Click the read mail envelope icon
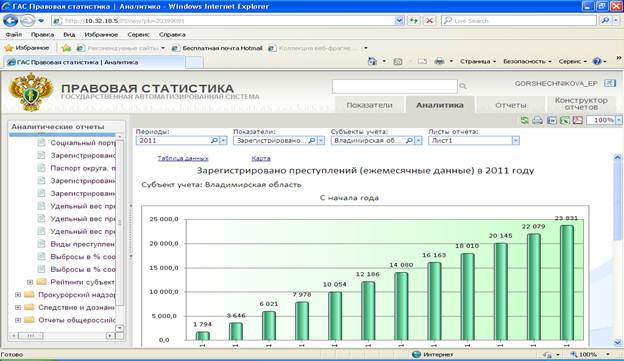The height and width of the screenshot is (361, 624). tap(422, 61)
